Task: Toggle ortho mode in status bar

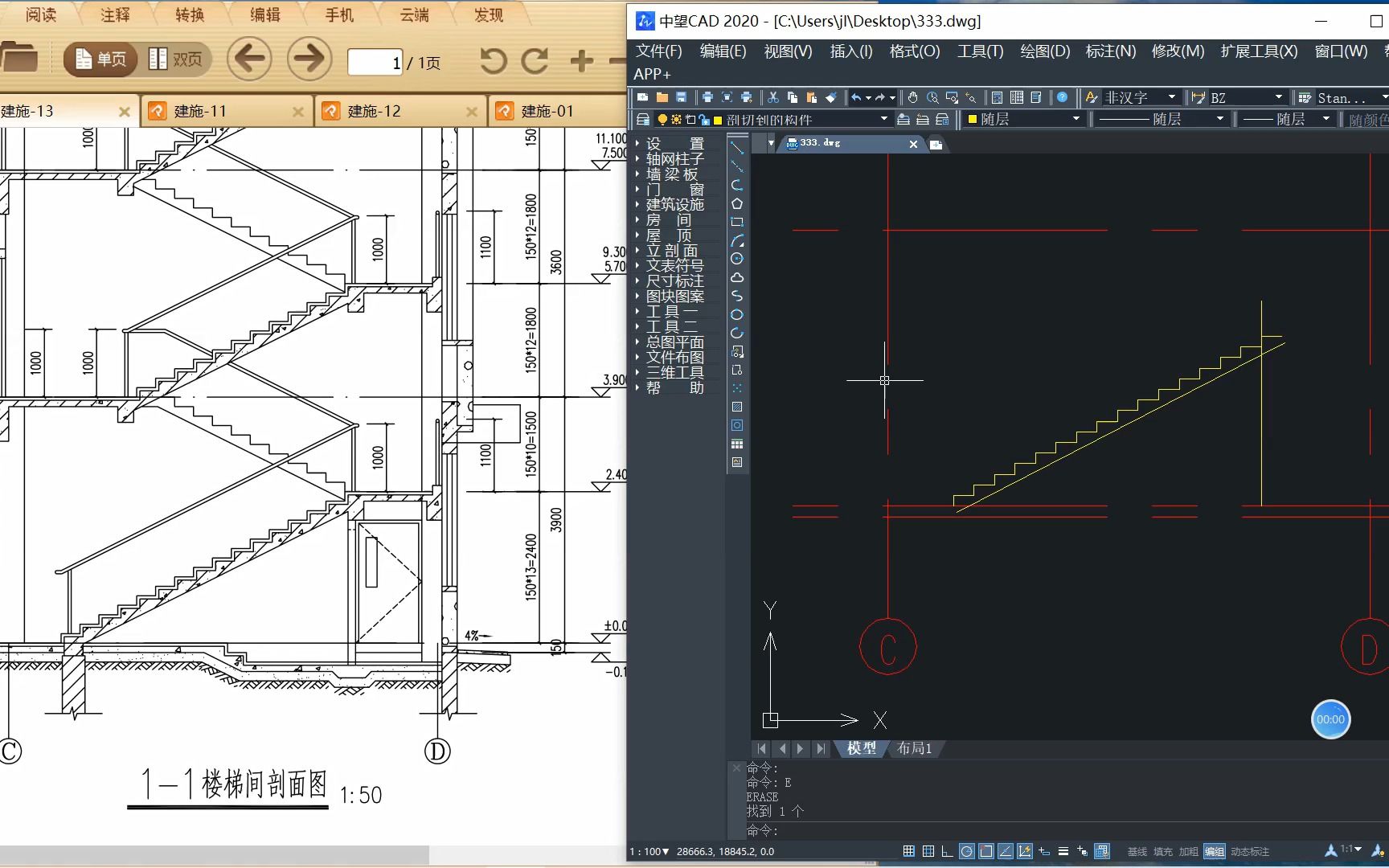Action: coord(947,851)
